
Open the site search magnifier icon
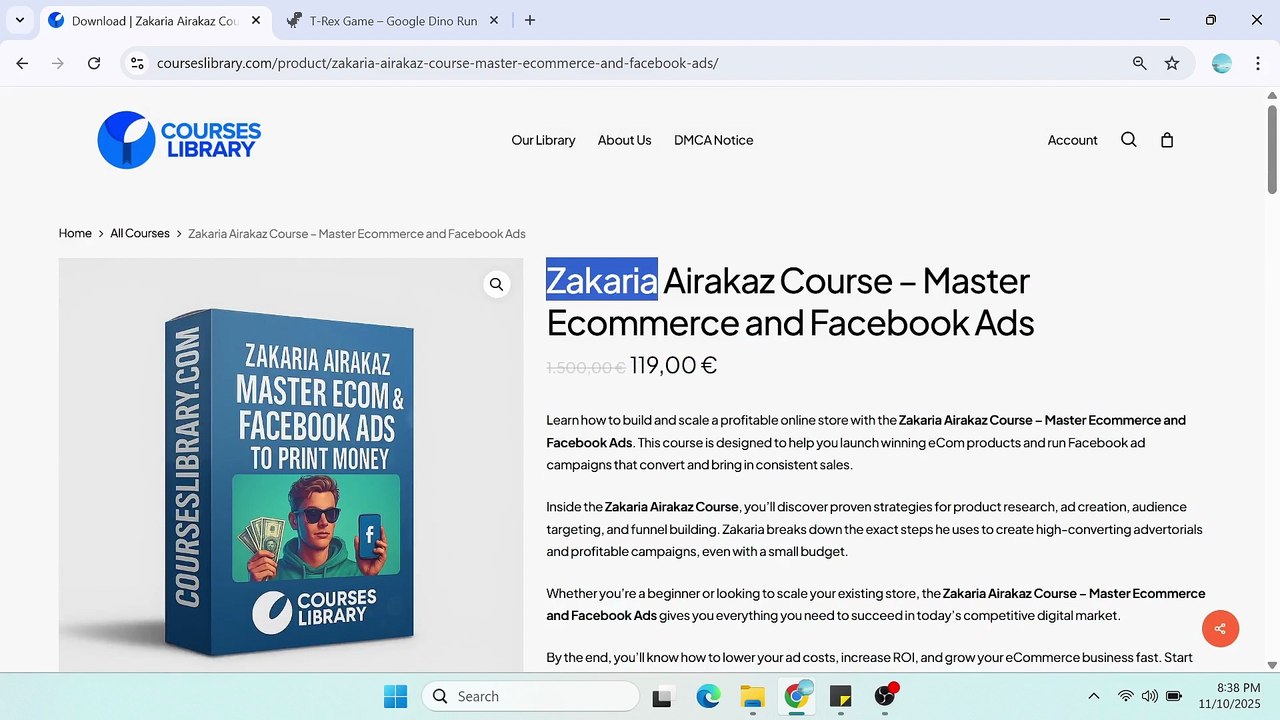coord(1129,140)
